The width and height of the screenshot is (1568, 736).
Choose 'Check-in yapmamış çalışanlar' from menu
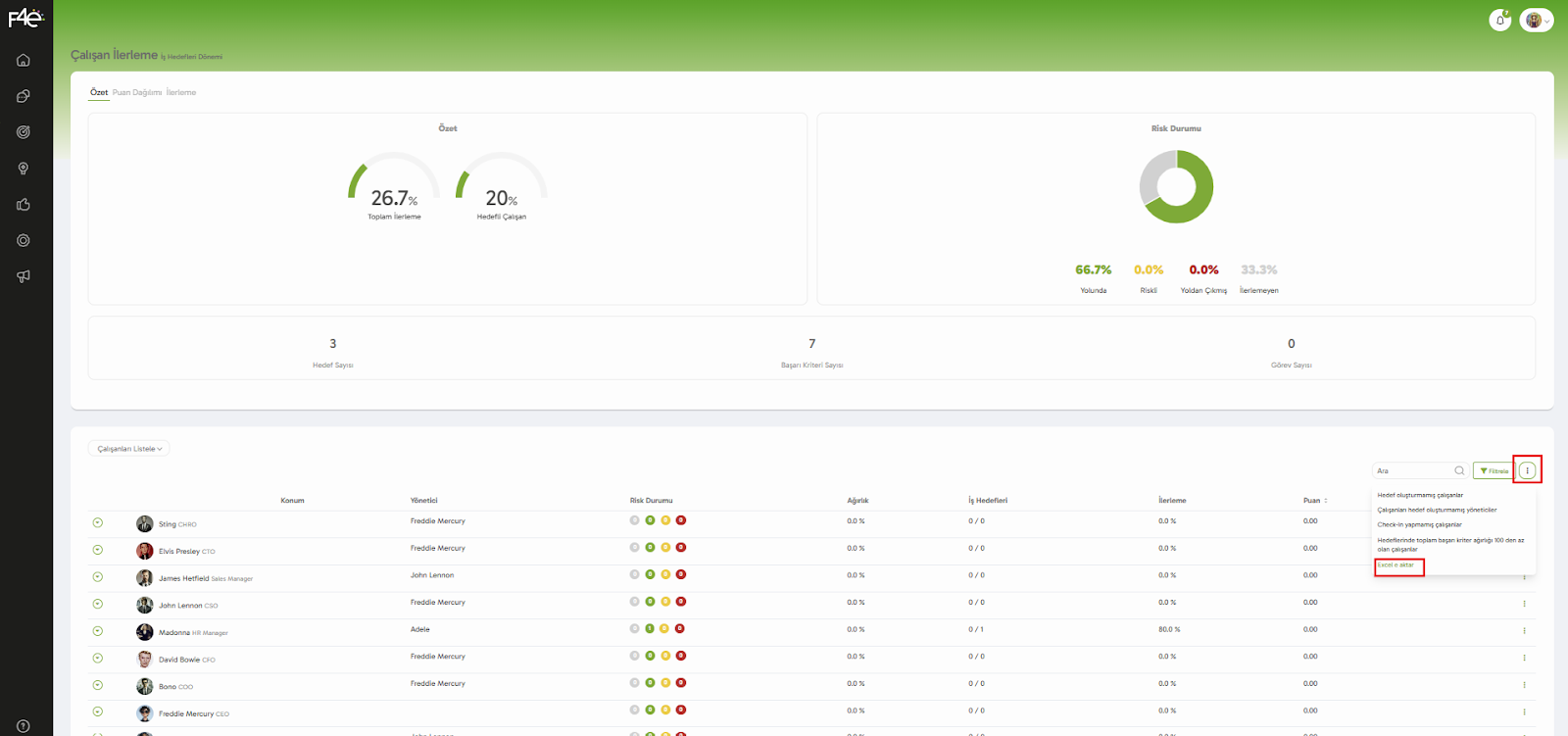1419,525
